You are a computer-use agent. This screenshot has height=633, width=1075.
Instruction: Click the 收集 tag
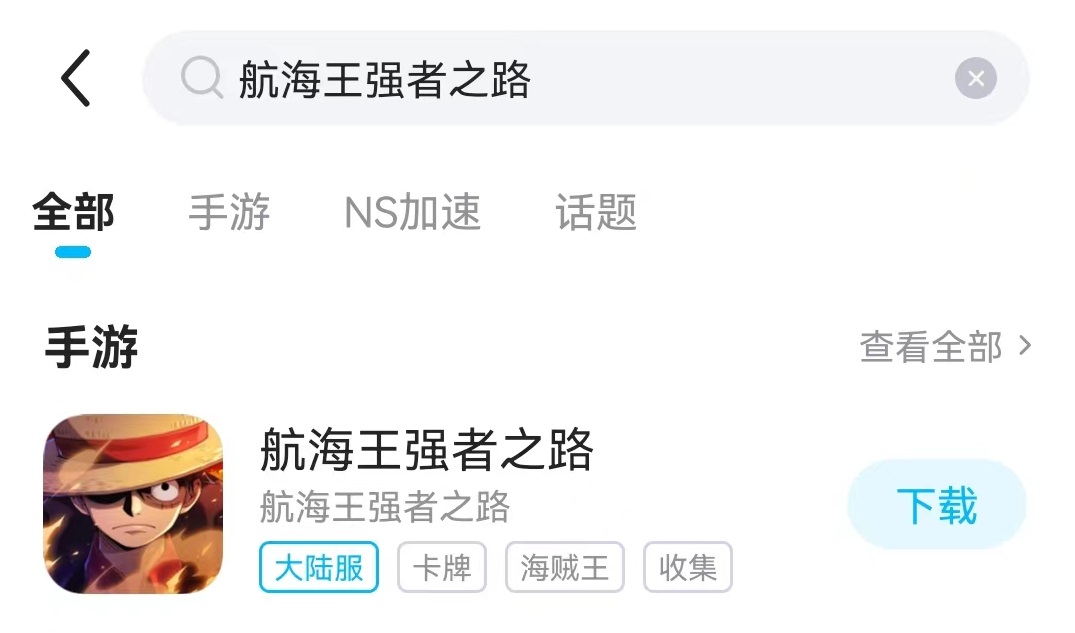pos(688,568)
